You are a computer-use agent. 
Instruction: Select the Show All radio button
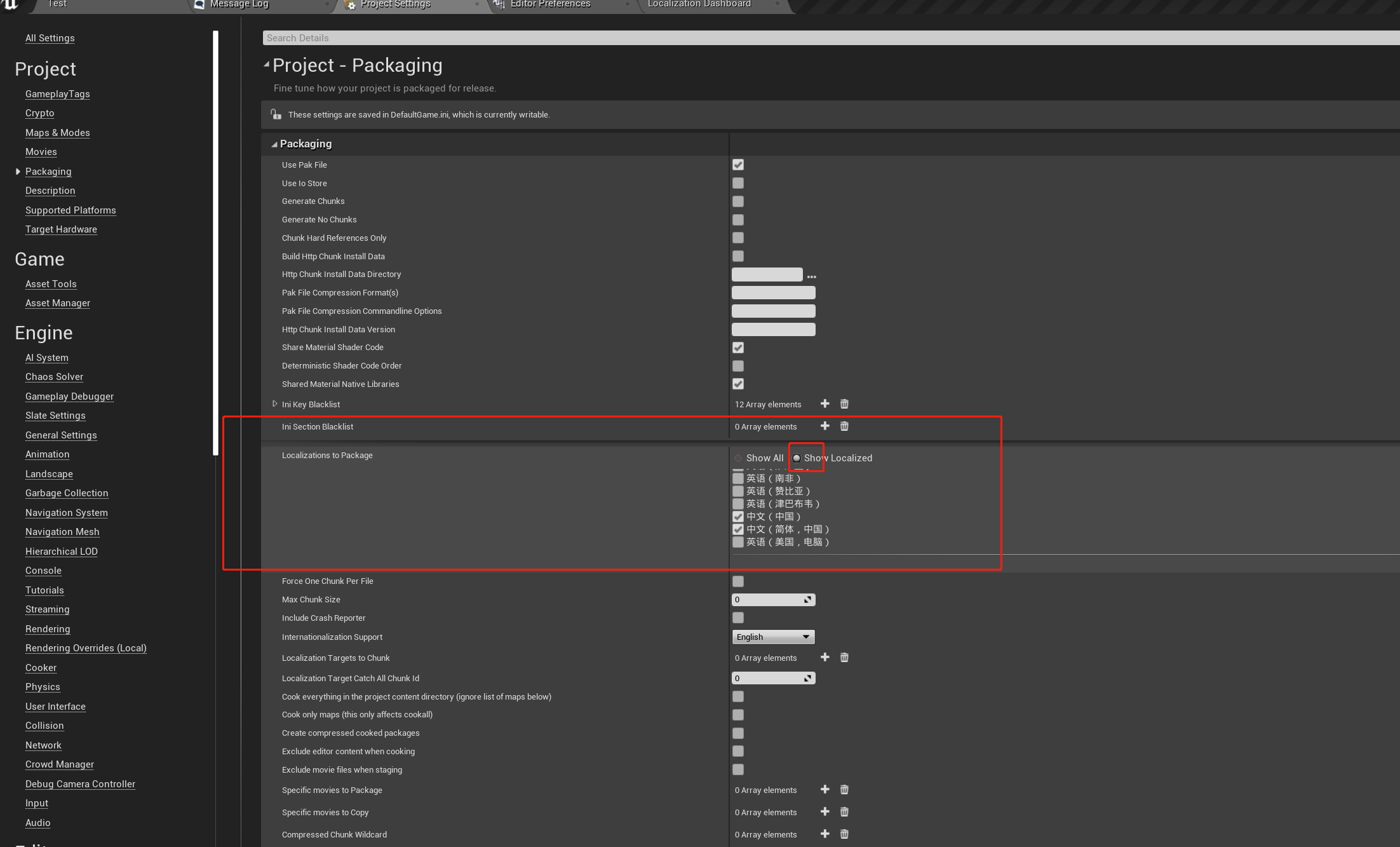738,458
